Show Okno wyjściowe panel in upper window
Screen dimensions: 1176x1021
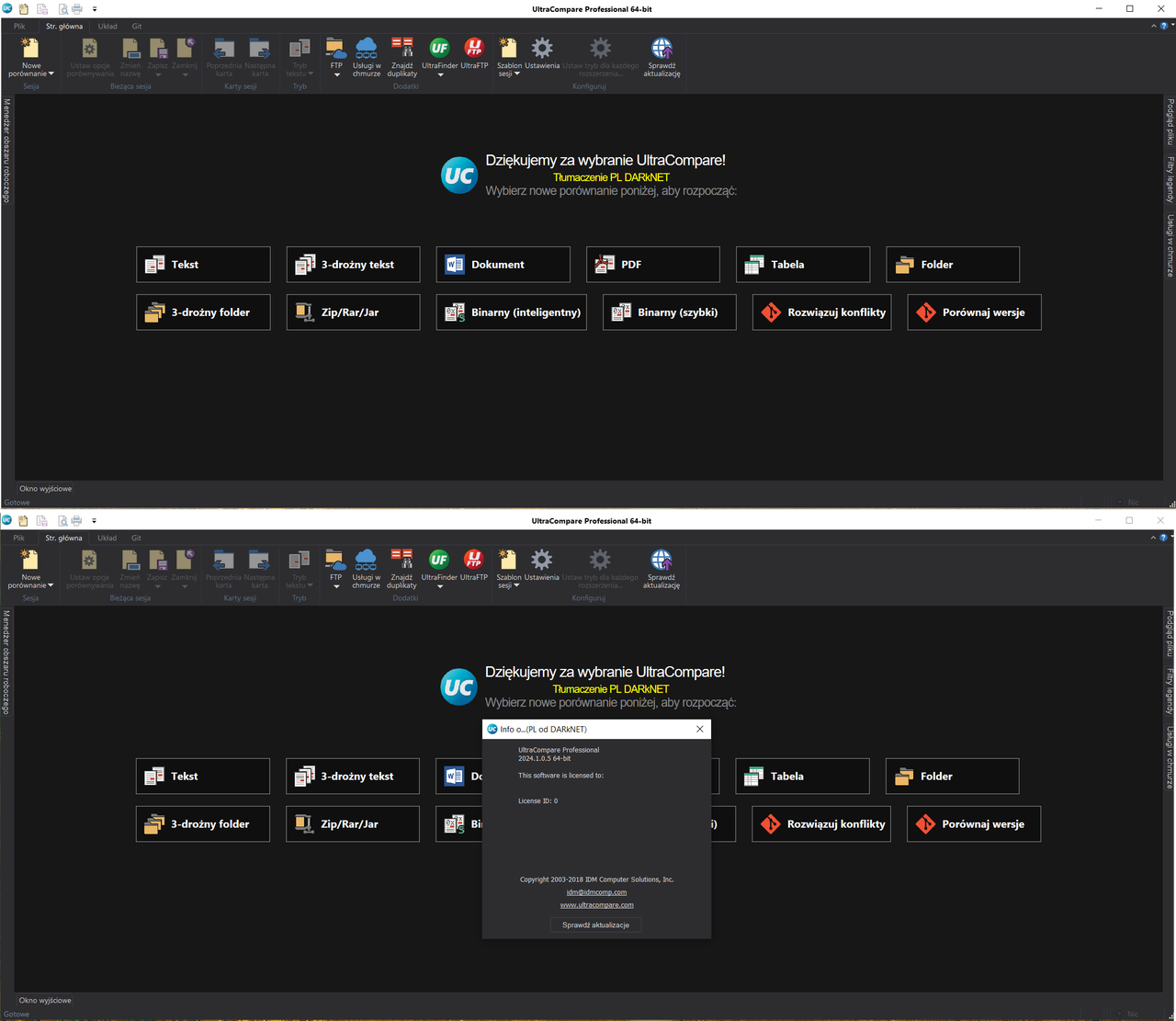coord(45,489)
